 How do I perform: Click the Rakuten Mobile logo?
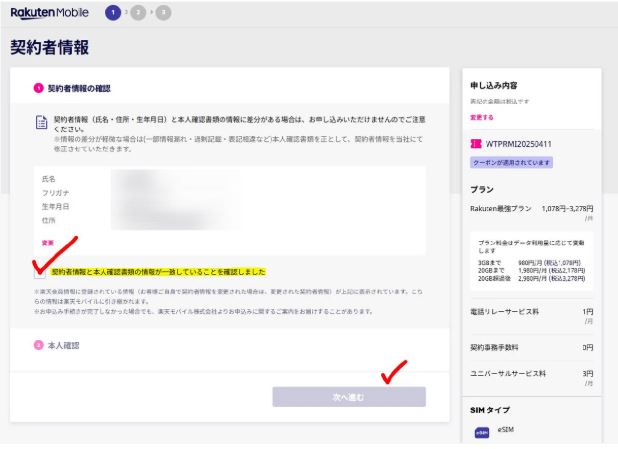[x=50, y=13]
